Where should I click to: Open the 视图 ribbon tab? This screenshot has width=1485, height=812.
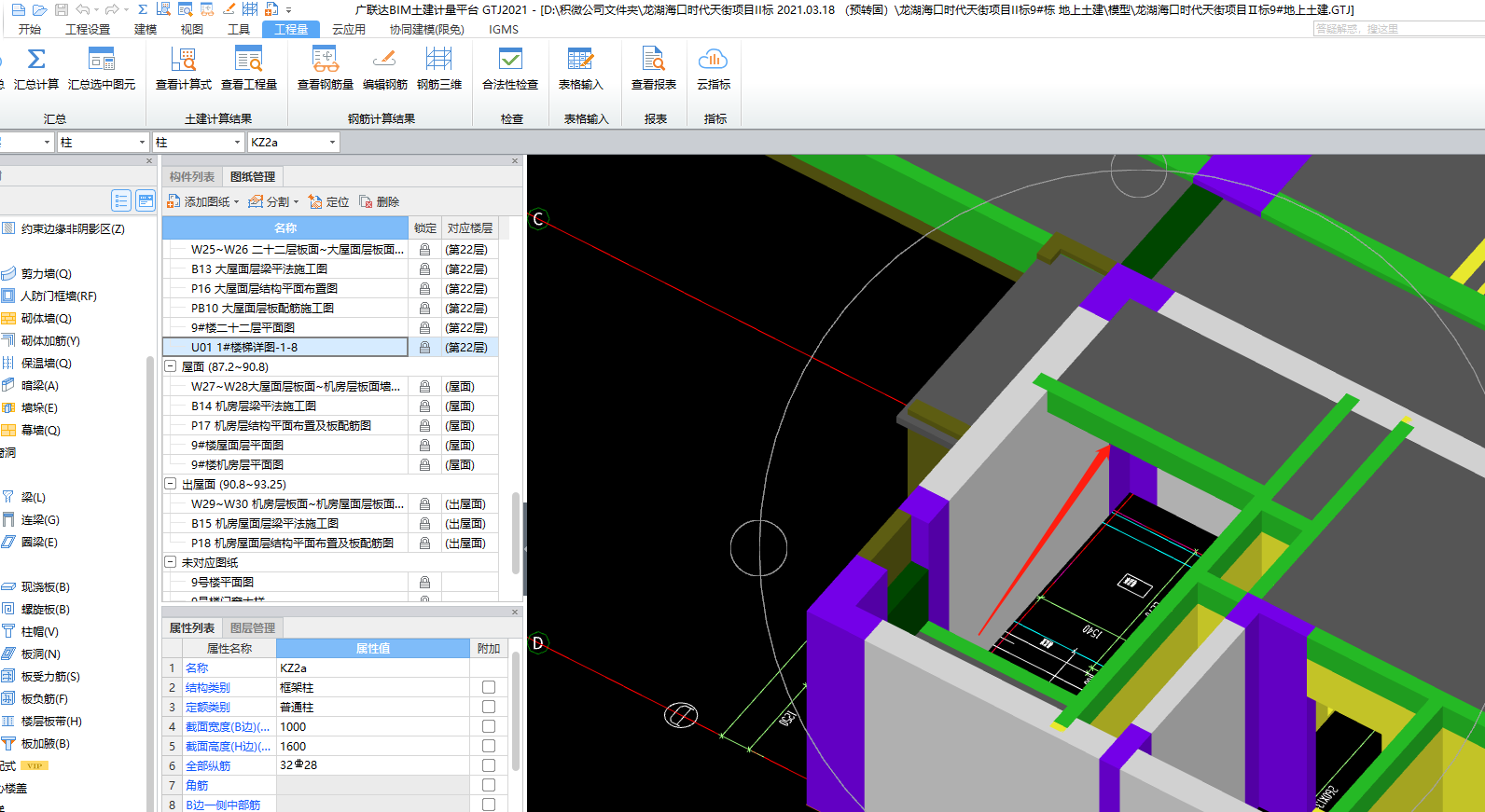[192, 30]
